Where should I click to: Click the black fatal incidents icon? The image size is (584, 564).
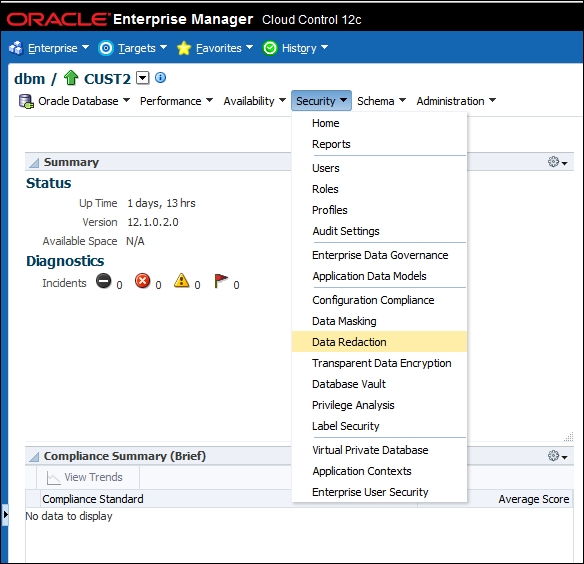tap(104, 281)
